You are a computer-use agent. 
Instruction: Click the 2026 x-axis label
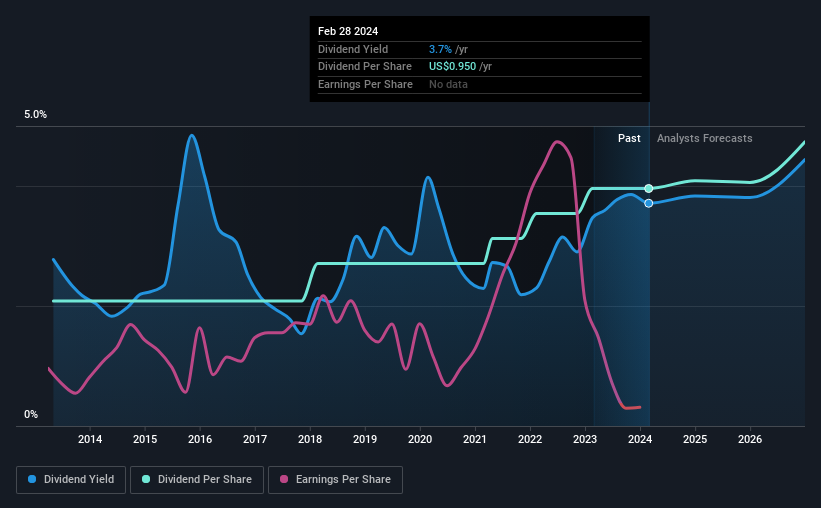pos(750,439)
